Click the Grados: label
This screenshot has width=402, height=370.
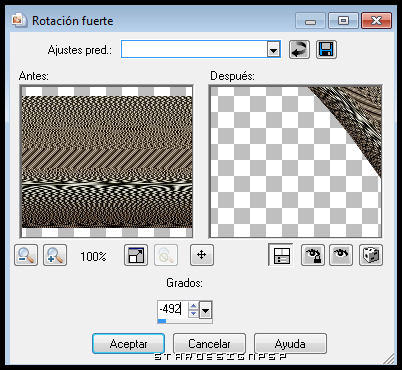point(184,283)
